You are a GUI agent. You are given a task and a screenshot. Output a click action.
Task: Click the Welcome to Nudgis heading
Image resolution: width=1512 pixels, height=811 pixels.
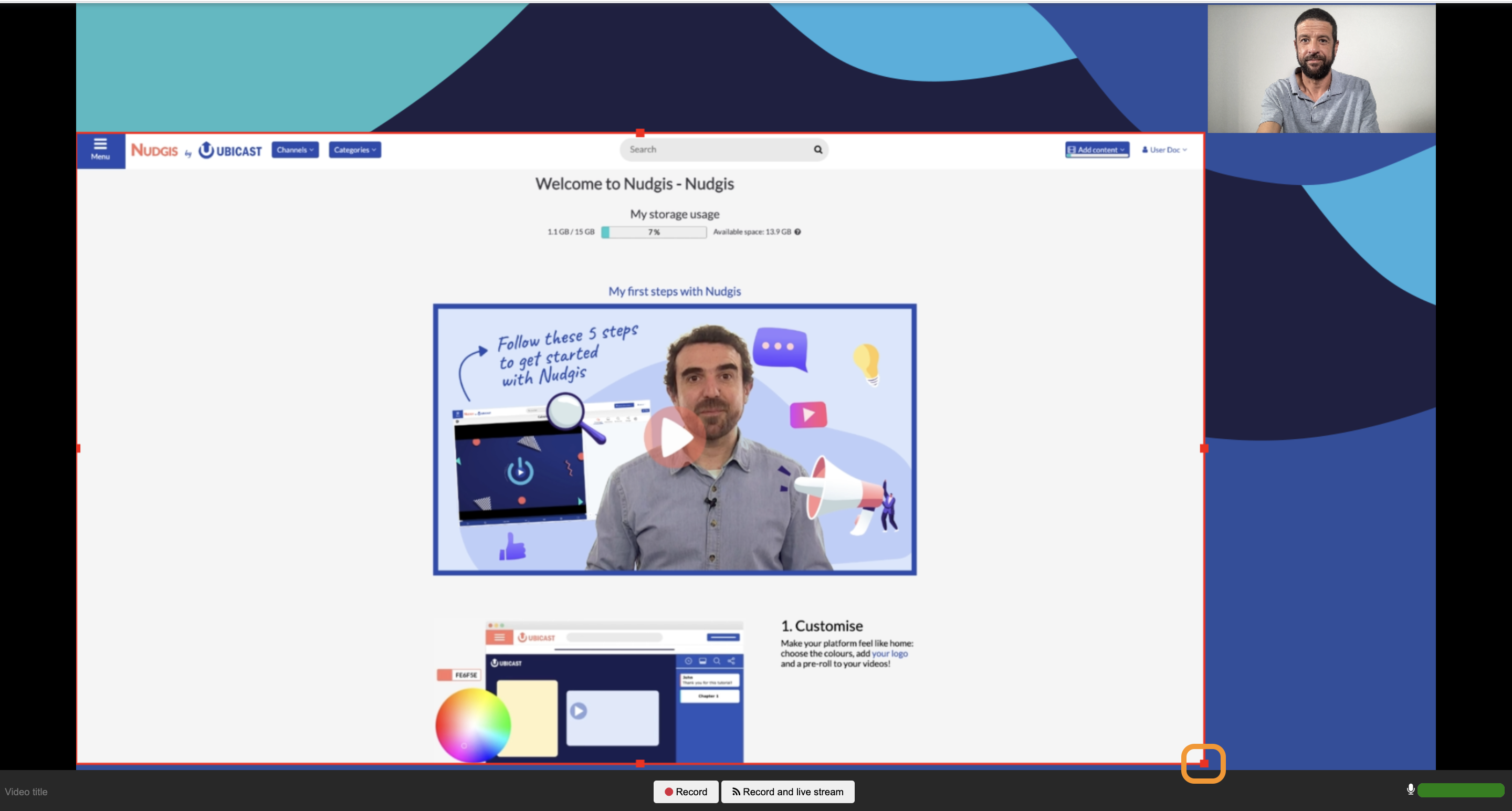(635, 184)
